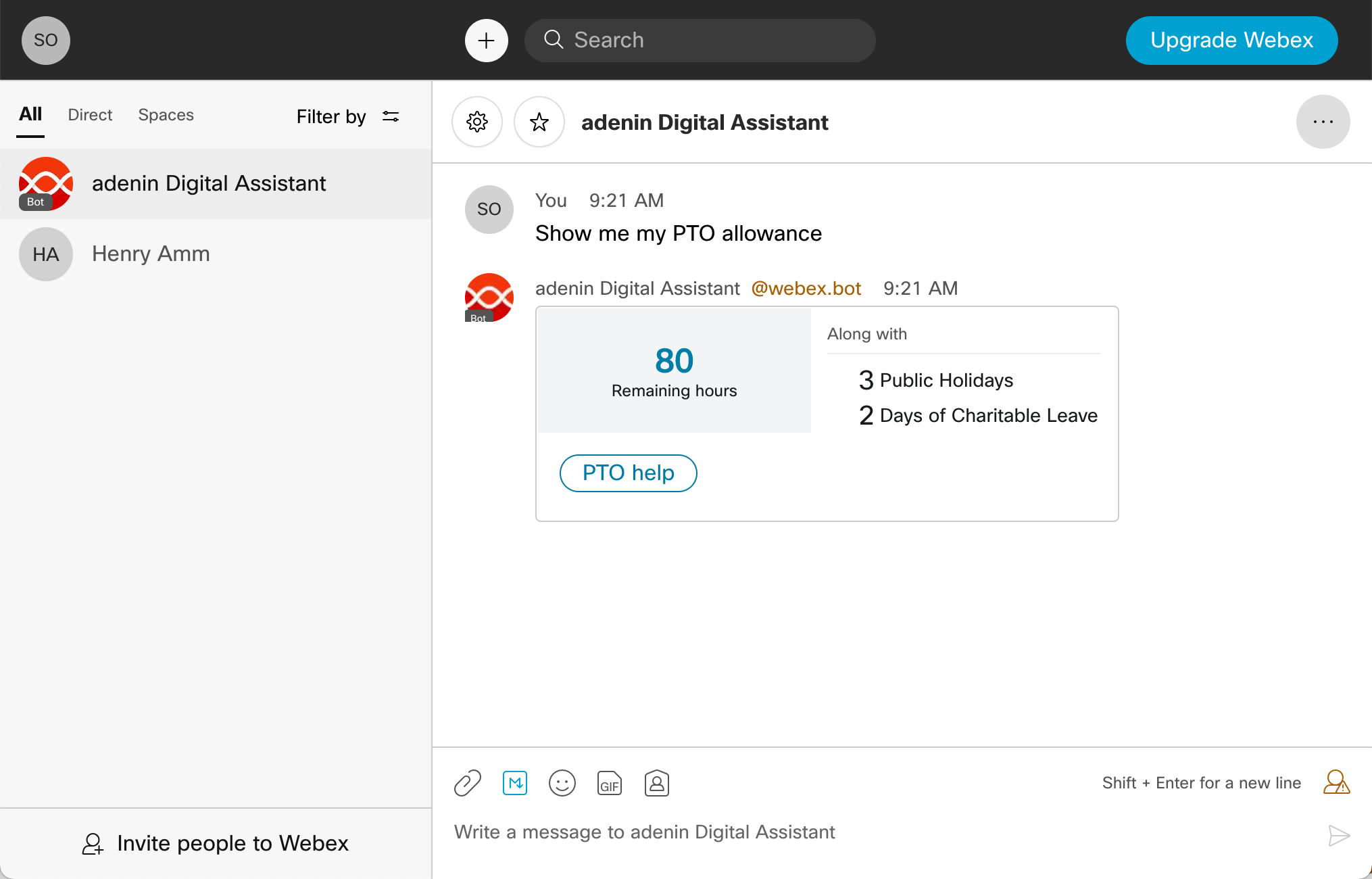
Task: Click the adenin Digital Assistant header title
Action: (x=705, y=122)
